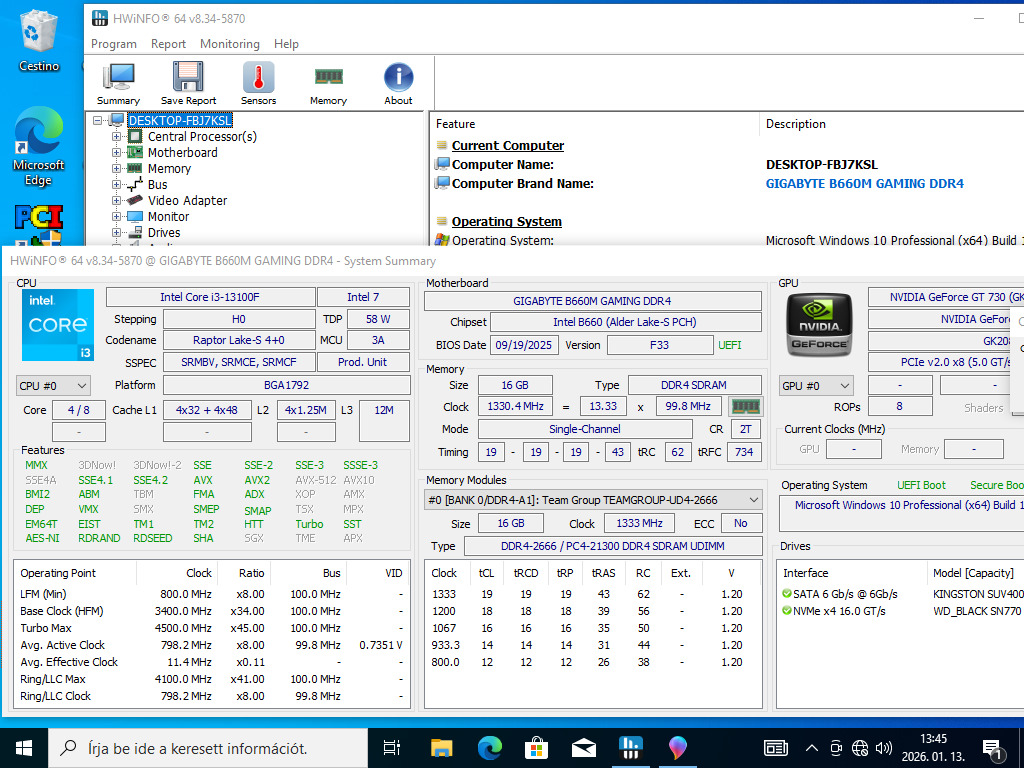
Task: Click the Raptor Lake-S 4+0 codename field
Action: pyautogui.click(x=238, y=340)
